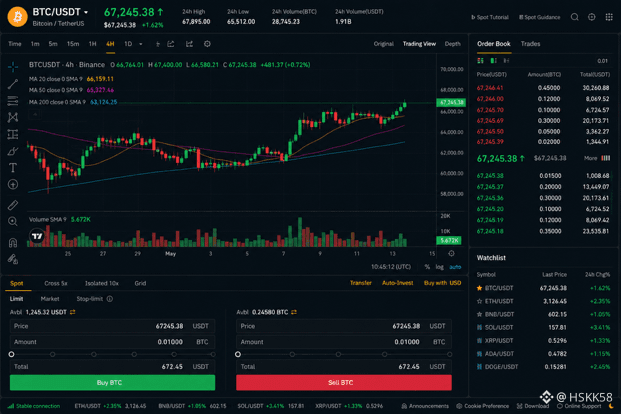Open the Fibonacci retracement tool
The width and height of the screenshot is (621, 414).
coord(13,101)
